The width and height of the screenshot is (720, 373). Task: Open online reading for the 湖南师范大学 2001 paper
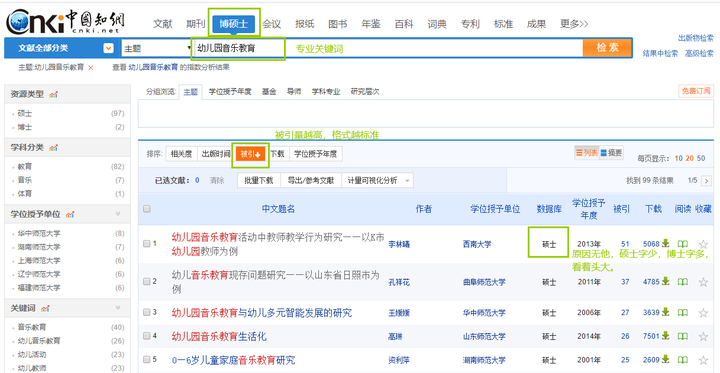[683, 360]
